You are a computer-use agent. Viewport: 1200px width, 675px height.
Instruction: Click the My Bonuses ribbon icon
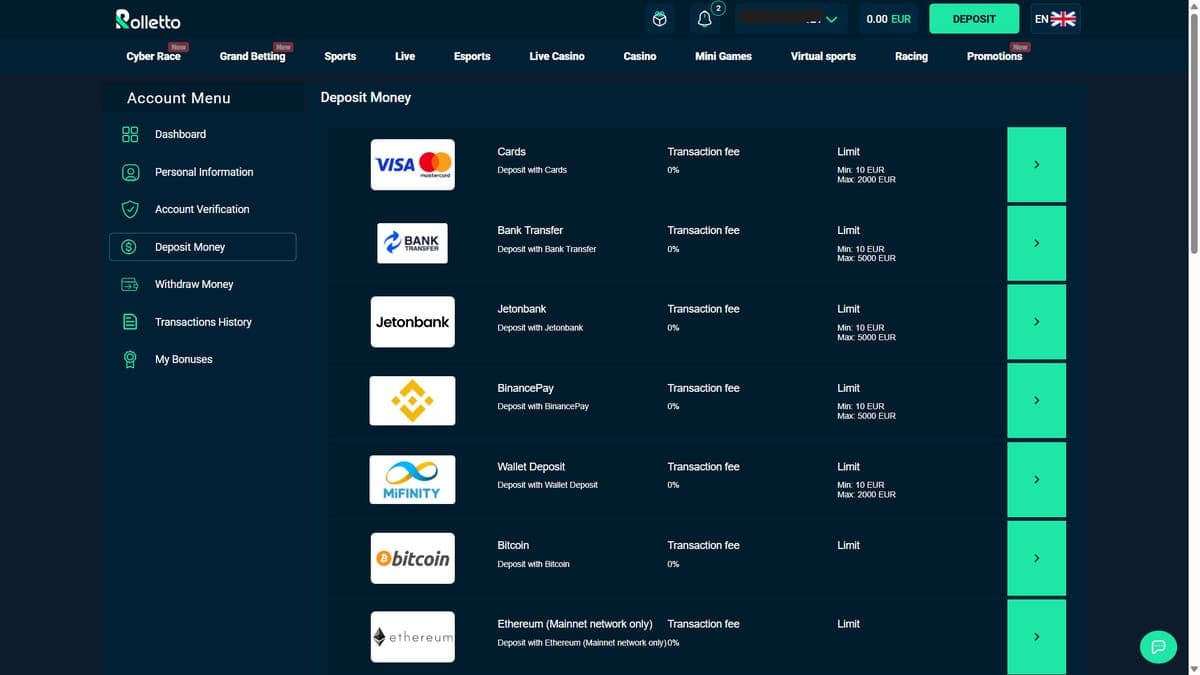tap(130, 359)
